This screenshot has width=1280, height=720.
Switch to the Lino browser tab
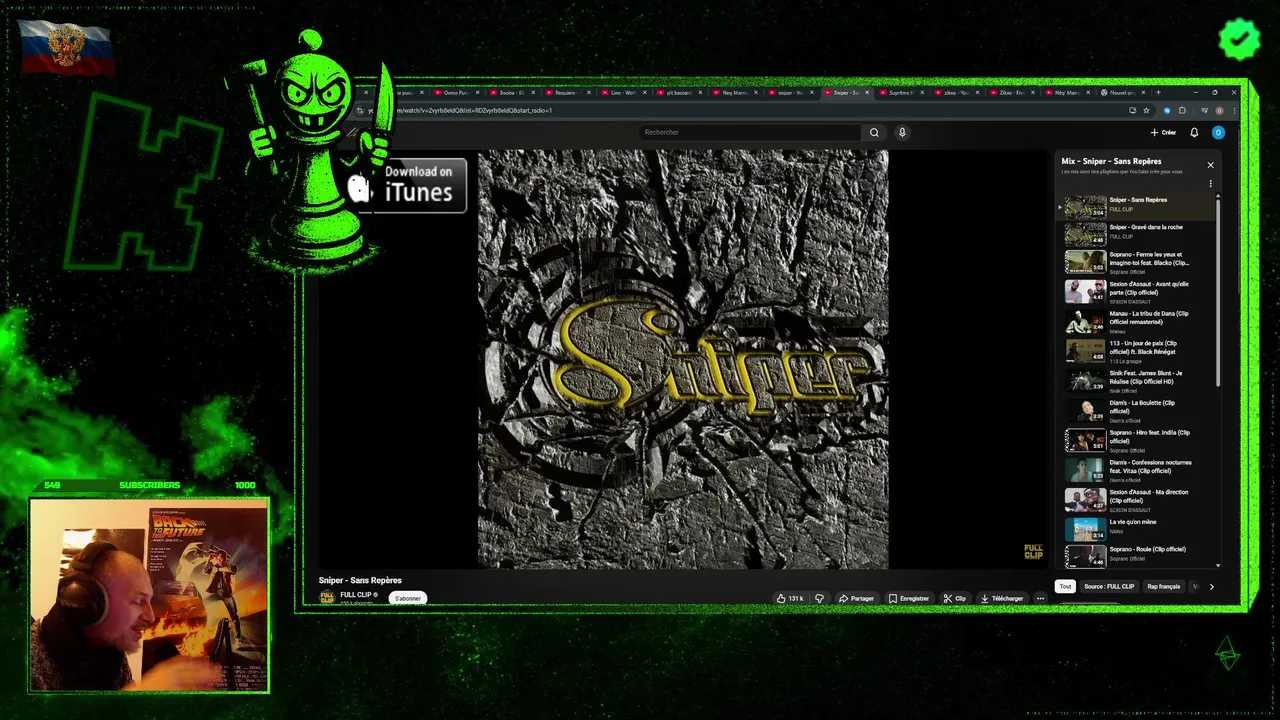(624, 92)
